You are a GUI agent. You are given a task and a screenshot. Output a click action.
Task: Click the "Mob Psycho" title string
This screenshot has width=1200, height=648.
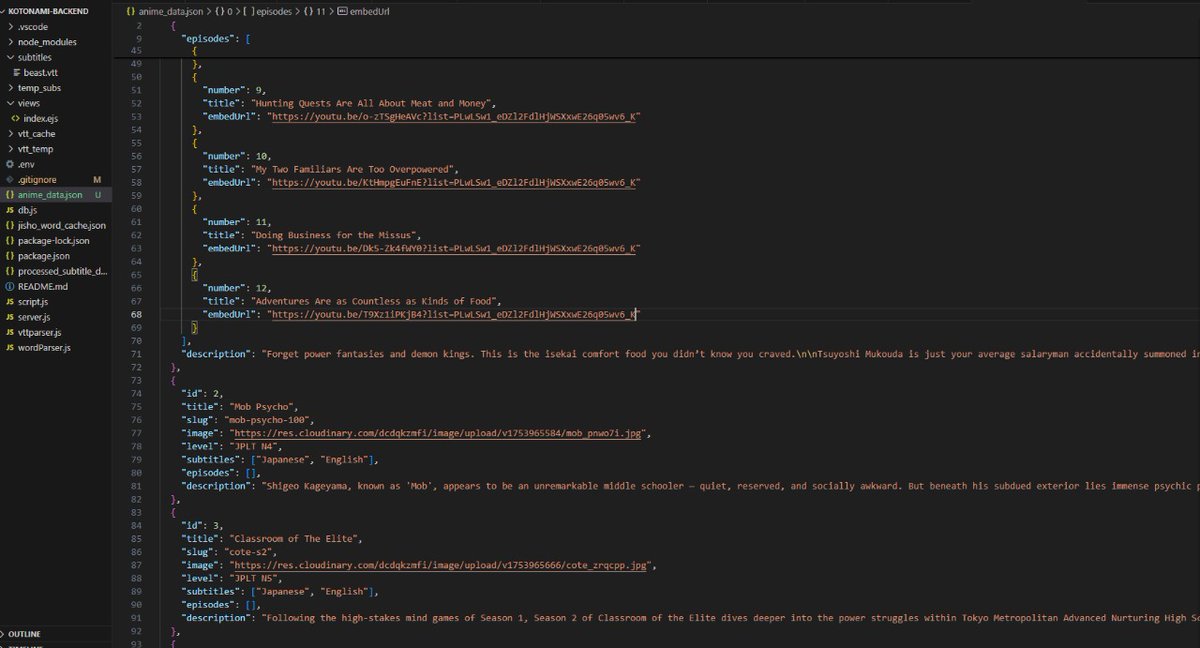point(261,408)
